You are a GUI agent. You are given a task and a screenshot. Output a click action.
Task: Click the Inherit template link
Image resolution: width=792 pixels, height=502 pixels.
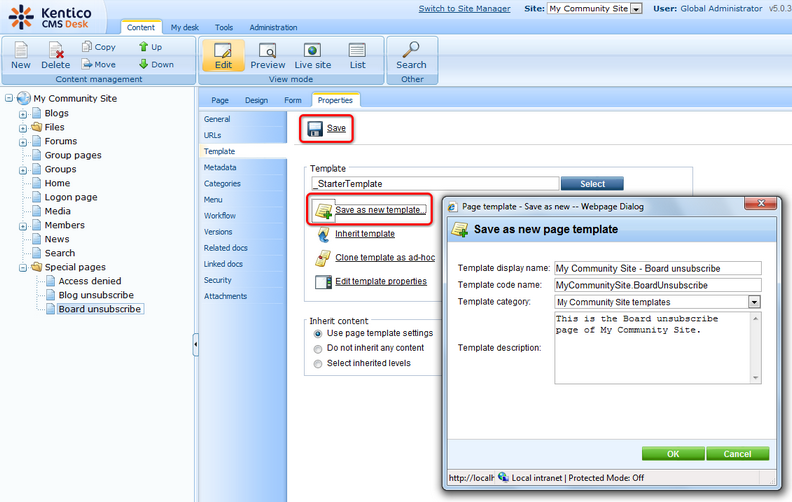tap(365, 234)
